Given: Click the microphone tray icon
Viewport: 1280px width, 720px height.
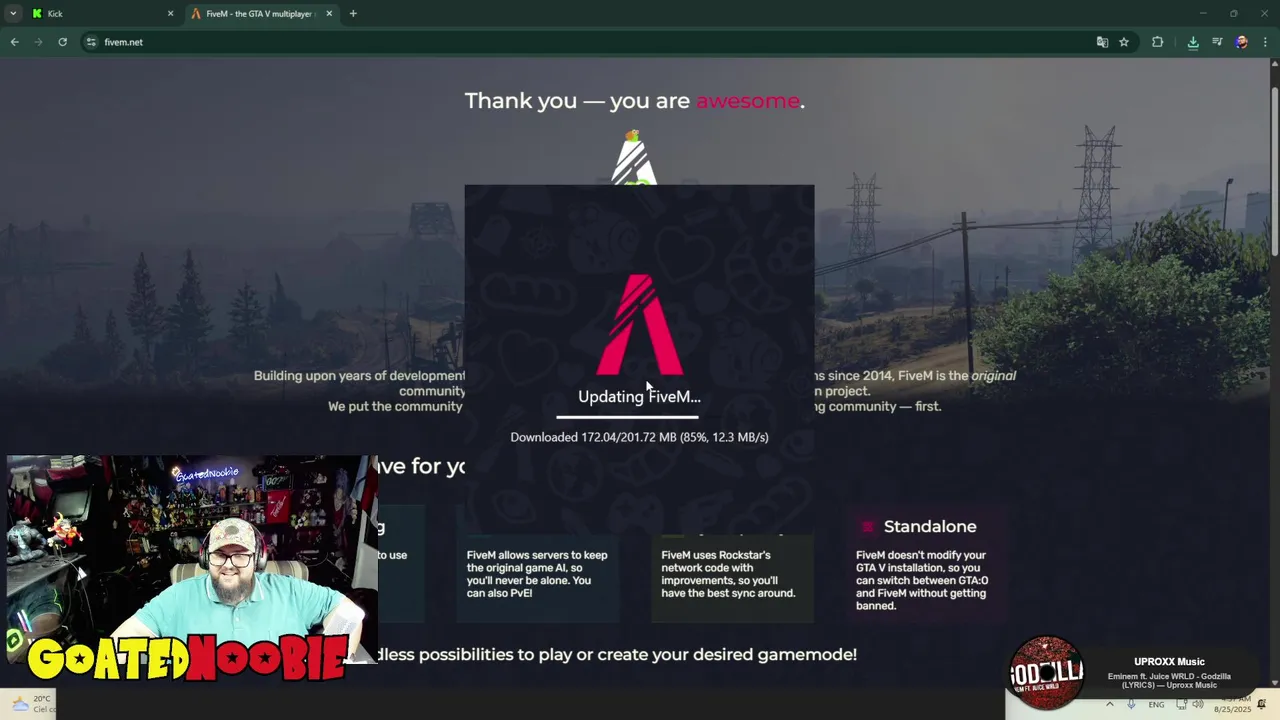Looking at the screenshot, I should 1131,705.
